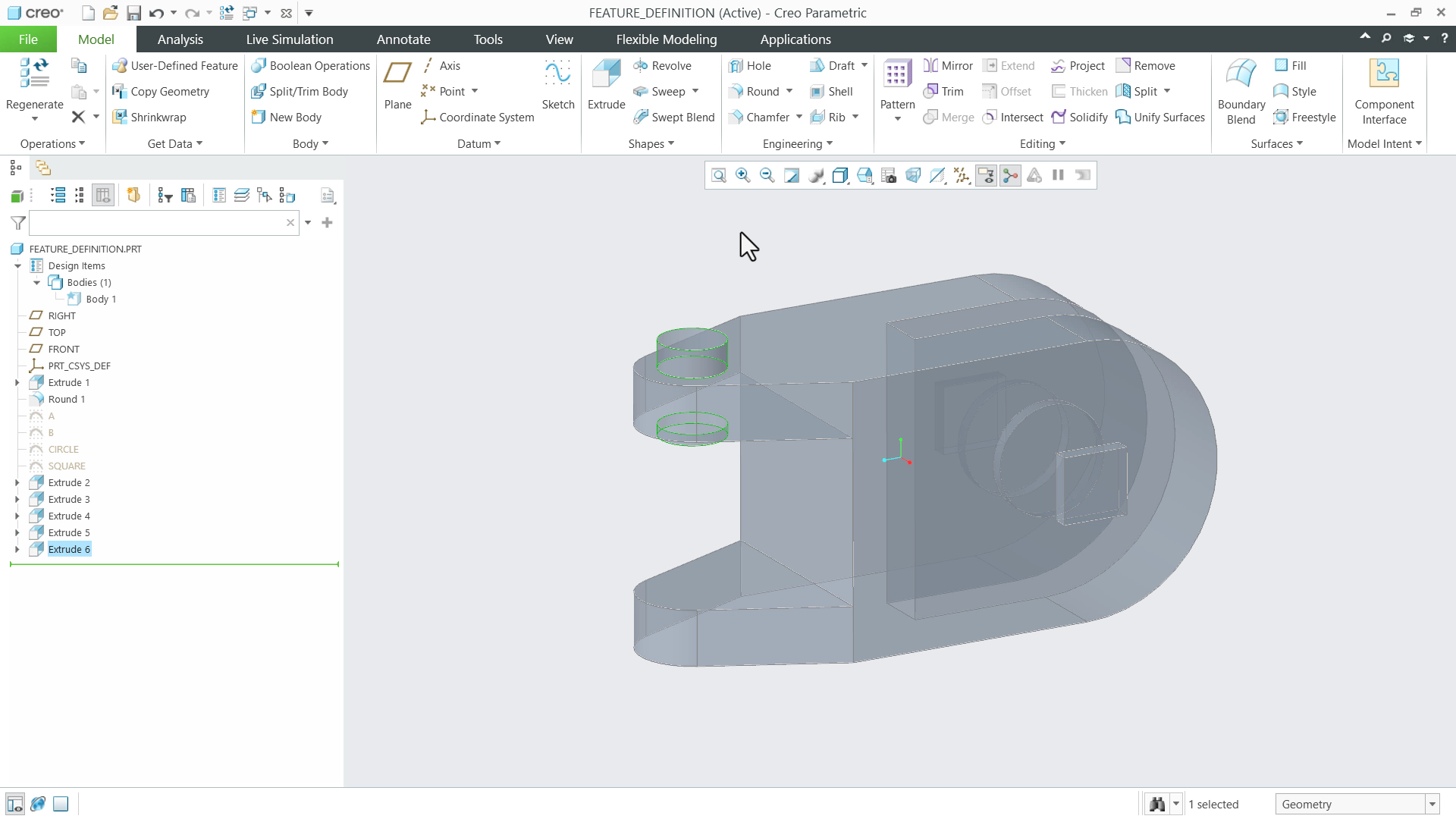Expand the Extrude 1 feature node
Image resolution: width=1456 pixels, height=819 pixels.
click(17, 383)
